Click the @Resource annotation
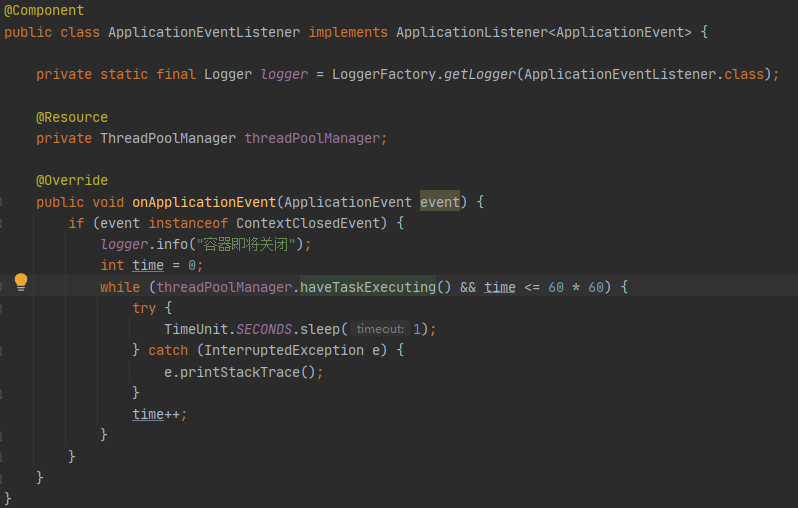 [72, 117]
